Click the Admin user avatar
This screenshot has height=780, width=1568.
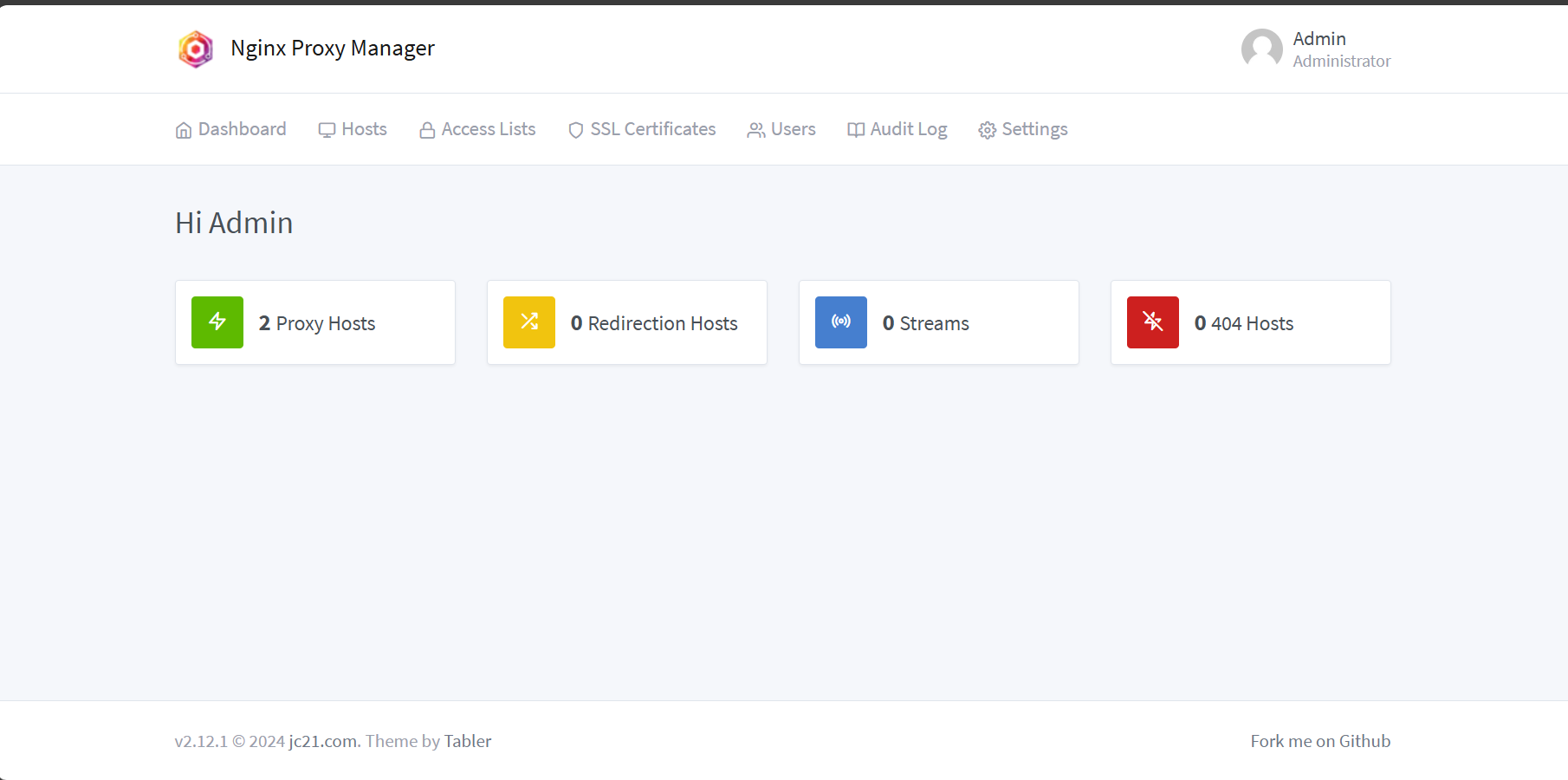pos(1261,49)
